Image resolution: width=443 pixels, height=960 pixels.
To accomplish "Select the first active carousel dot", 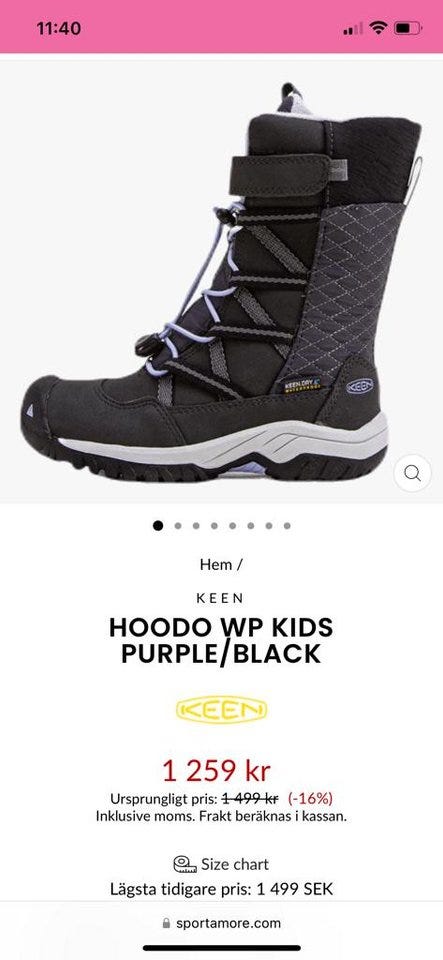I will 158,525.
